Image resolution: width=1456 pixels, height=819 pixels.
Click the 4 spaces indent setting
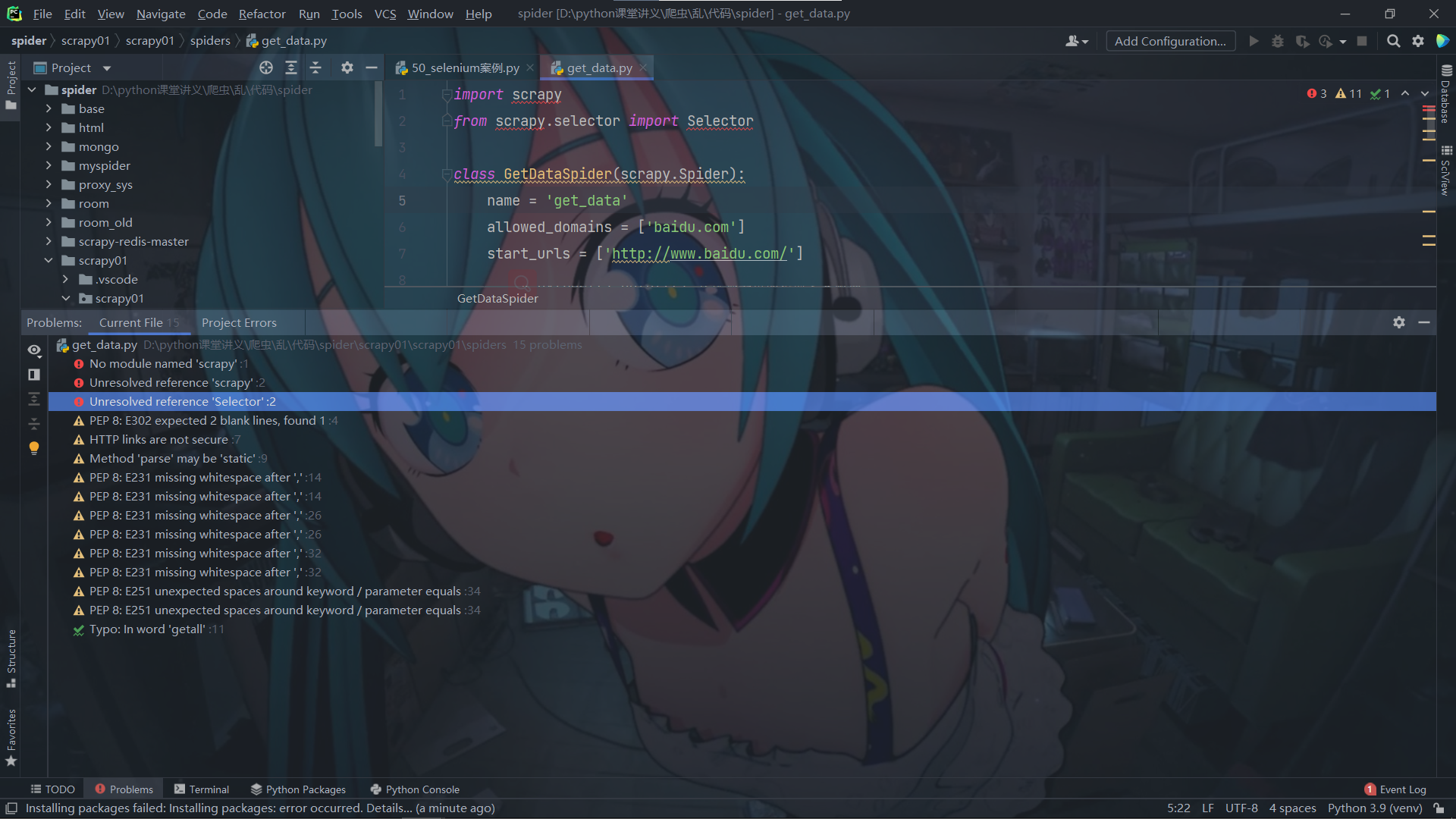tap(1293, 808)
